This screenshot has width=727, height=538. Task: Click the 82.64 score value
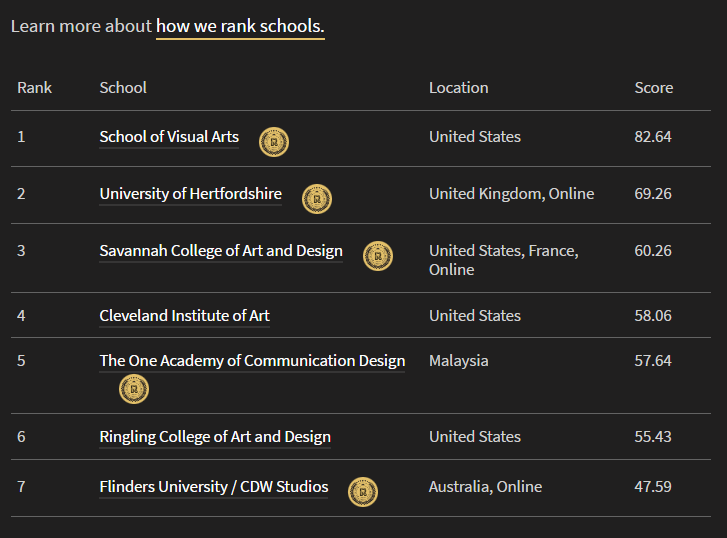pos(653,137)
